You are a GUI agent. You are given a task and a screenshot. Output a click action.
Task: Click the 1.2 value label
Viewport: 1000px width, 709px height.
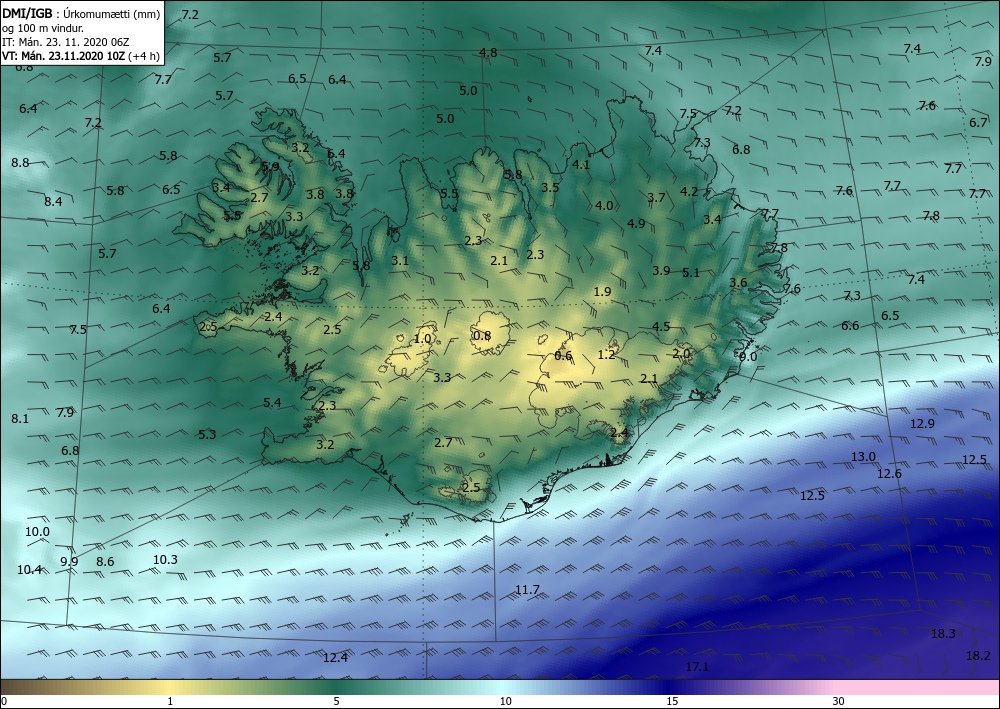tap(607, 354)
